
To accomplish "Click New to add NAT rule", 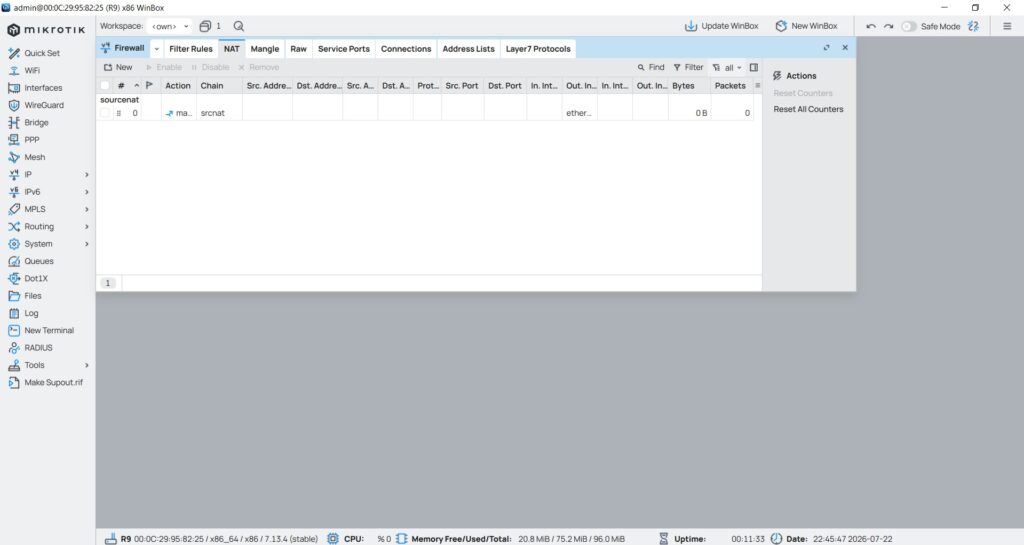I will (118, 67).
